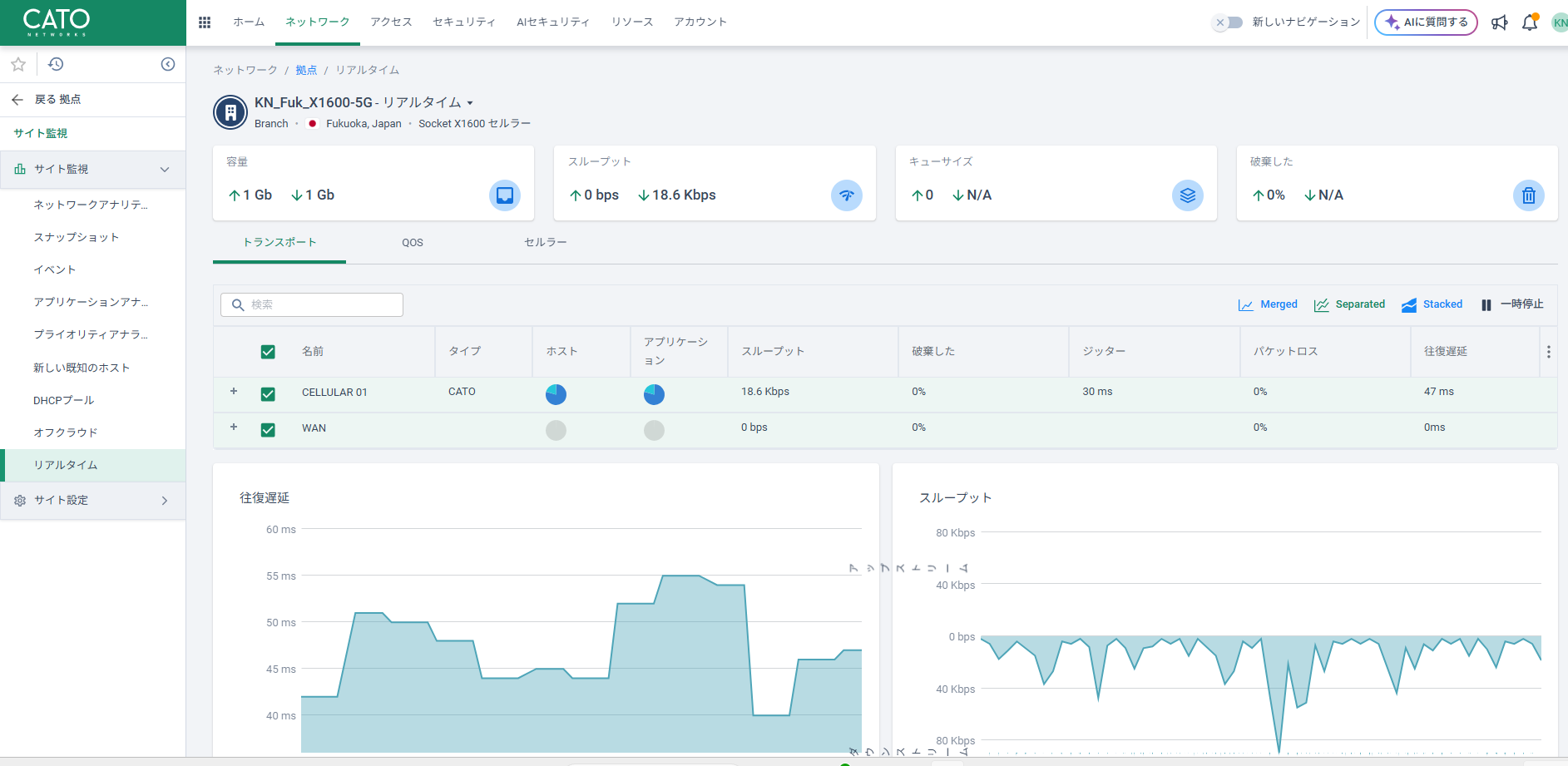Expand the サイト設定 sidebar chevron
Viewport: 1568px width, 766px height.
(165, 501)
